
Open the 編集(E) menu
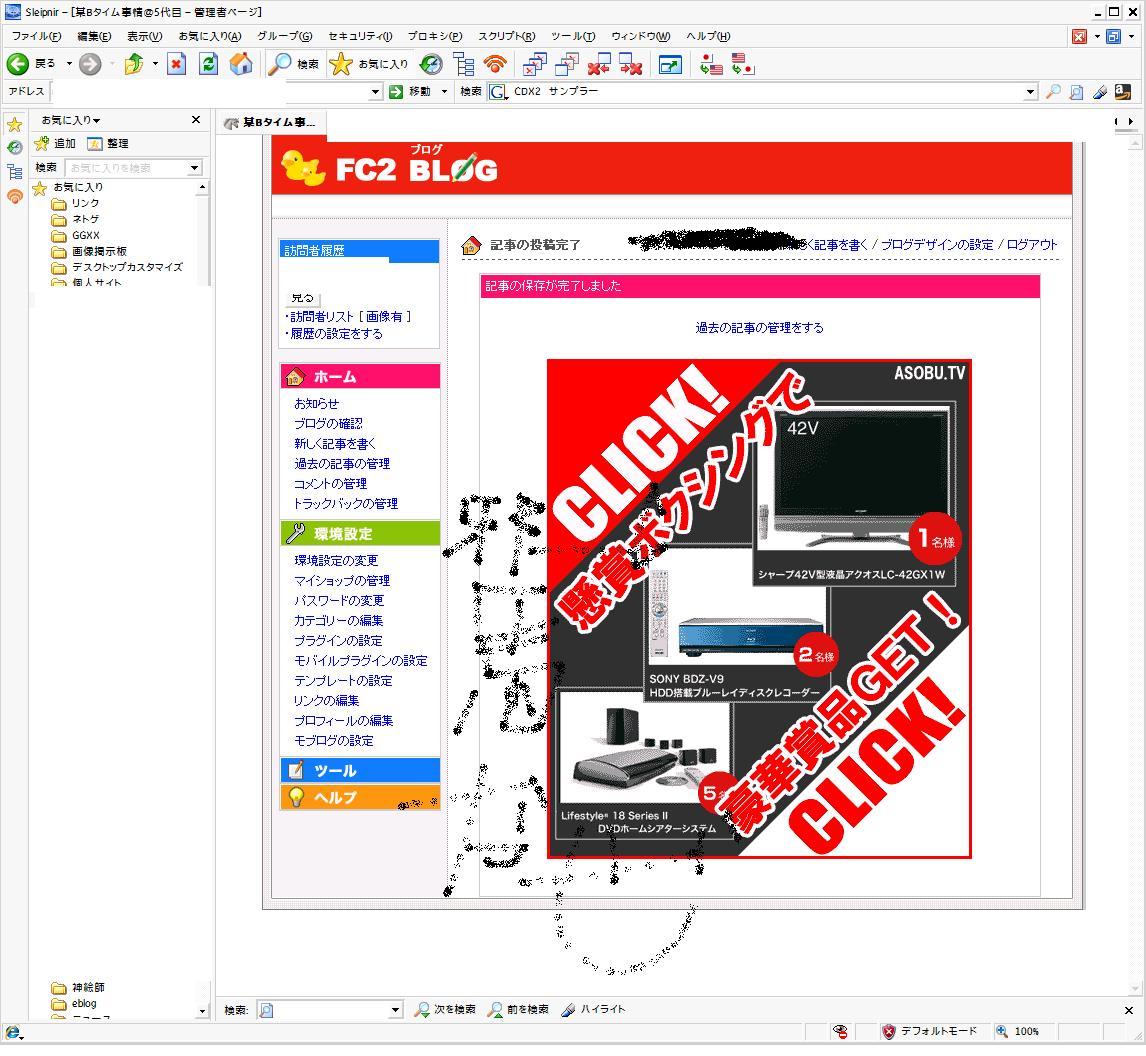click(x=94, y=36)
